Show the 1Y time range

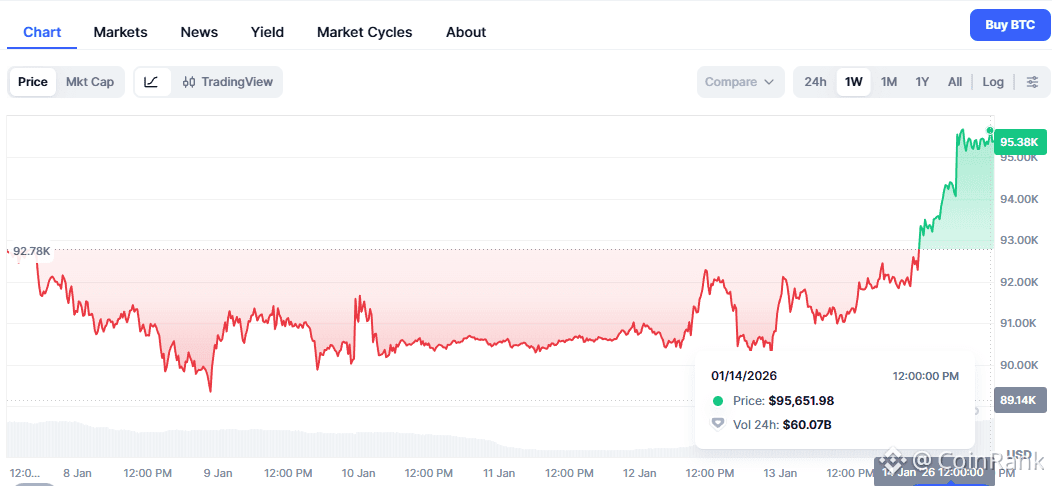[922, 82]
